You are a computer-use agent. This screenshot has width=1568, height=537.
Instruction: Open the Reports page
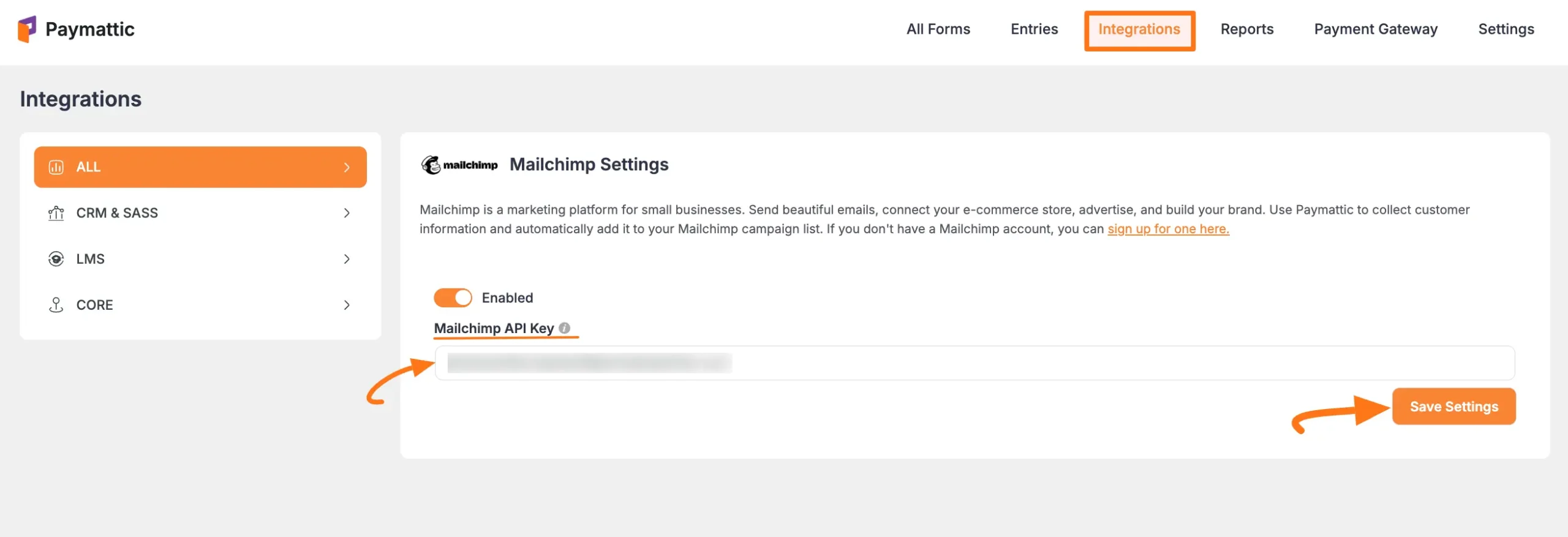click(1246, 29)
